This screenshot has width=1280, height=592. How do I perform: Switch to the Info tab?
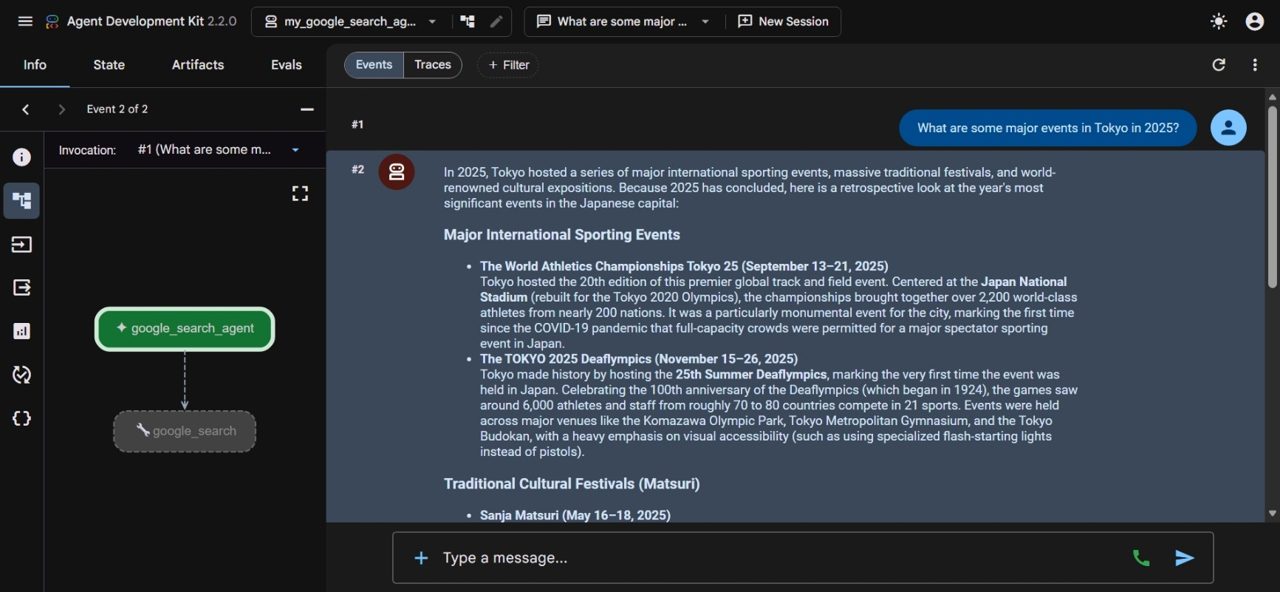point(35,64)
